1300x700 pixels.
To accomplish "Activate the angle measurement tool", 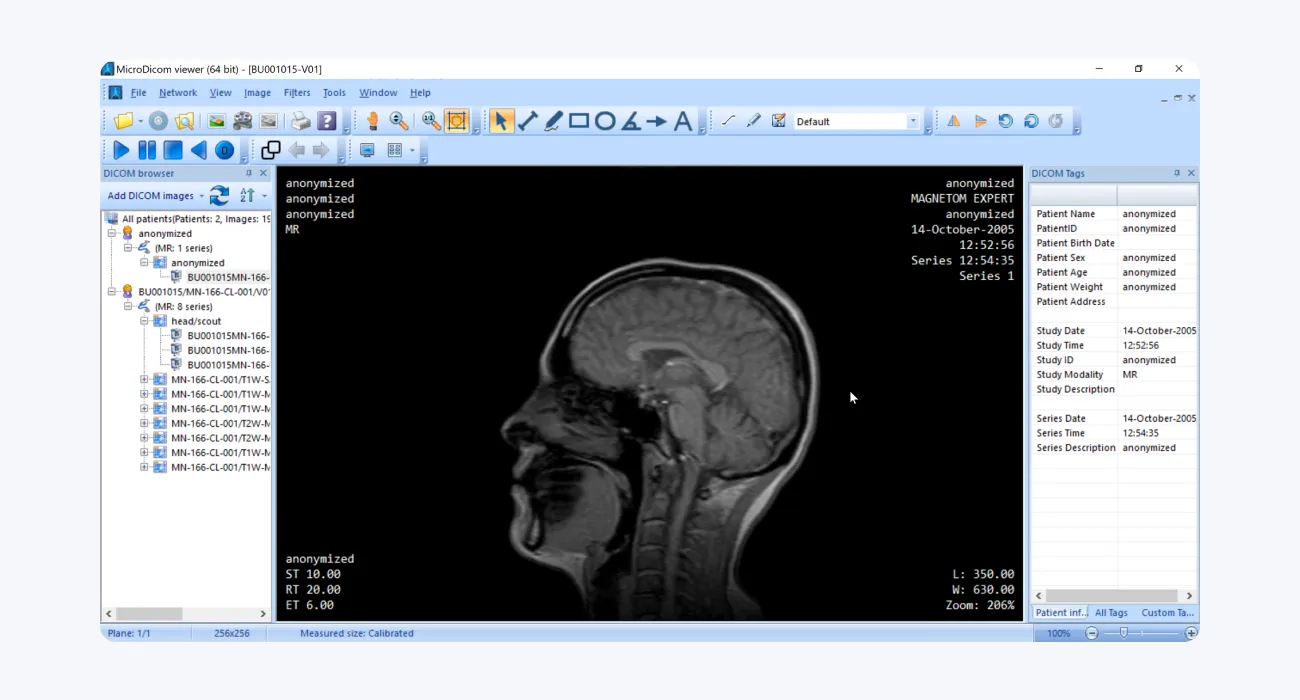I will click(x=631, y=120).
